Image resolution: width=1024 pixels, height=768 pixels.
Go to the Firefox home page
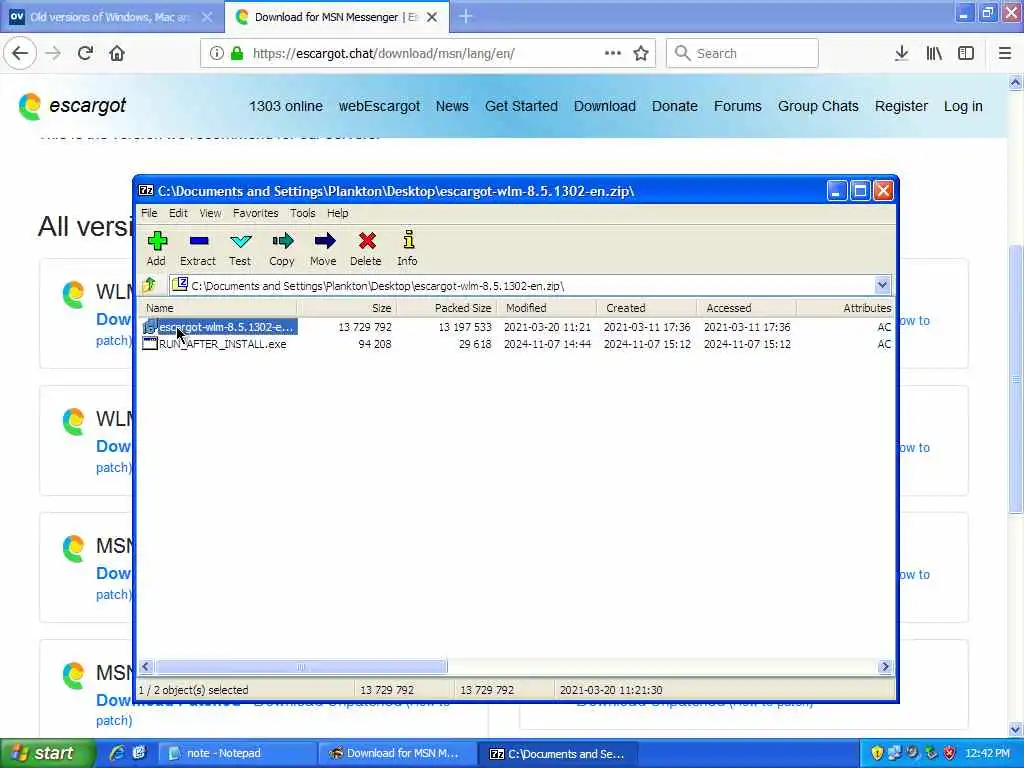click(x=117, y=53)
